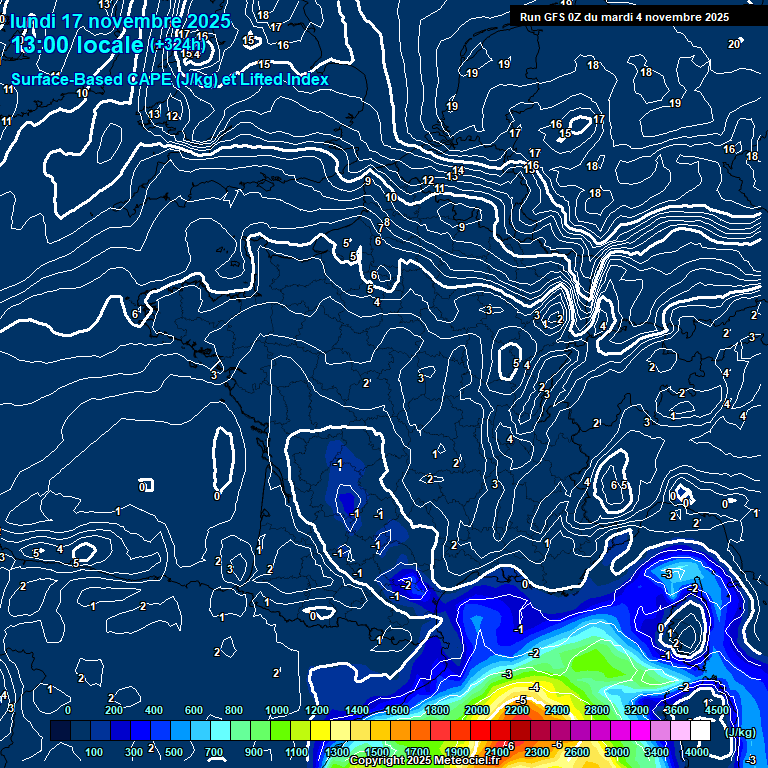Click the '20' lifted index contour label
Image resolution: width=768 pixels, height=768 pixels.
point(734,45)
